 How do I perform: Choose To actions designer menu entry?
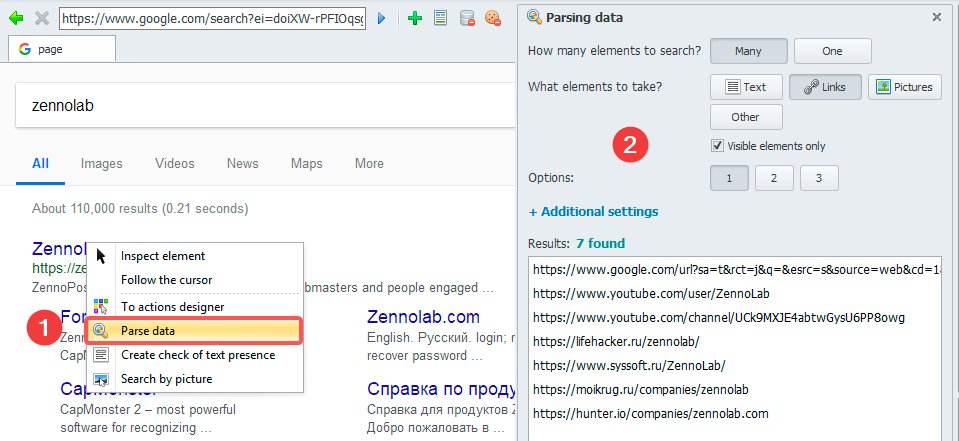(x=195, y=307)
